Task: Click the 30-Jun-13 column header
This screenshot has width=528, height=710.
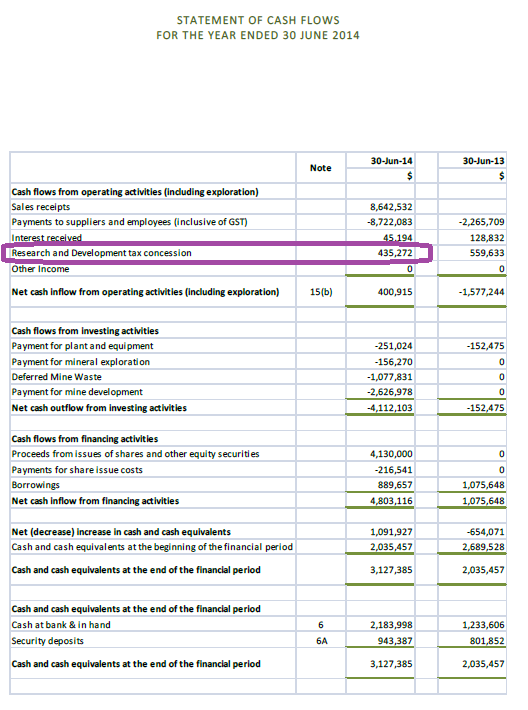Action: coord(483,161)
